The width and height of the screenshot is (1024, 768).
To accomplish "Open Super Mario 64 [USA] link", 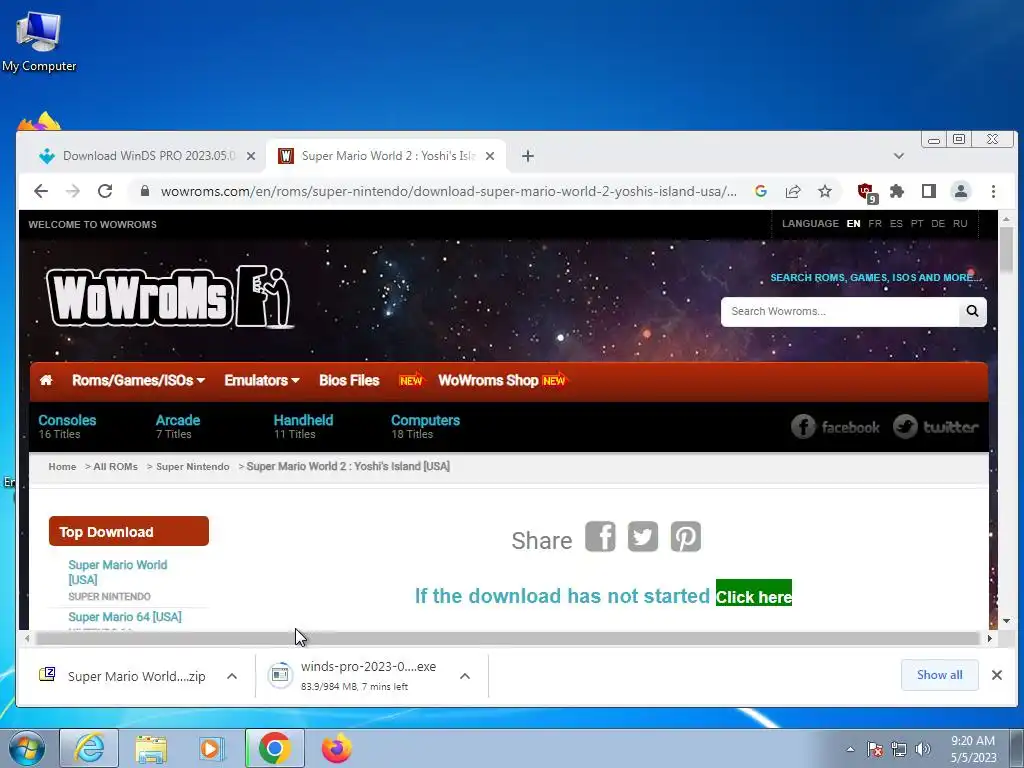I will pyautogui.click(x=125, y=616).
